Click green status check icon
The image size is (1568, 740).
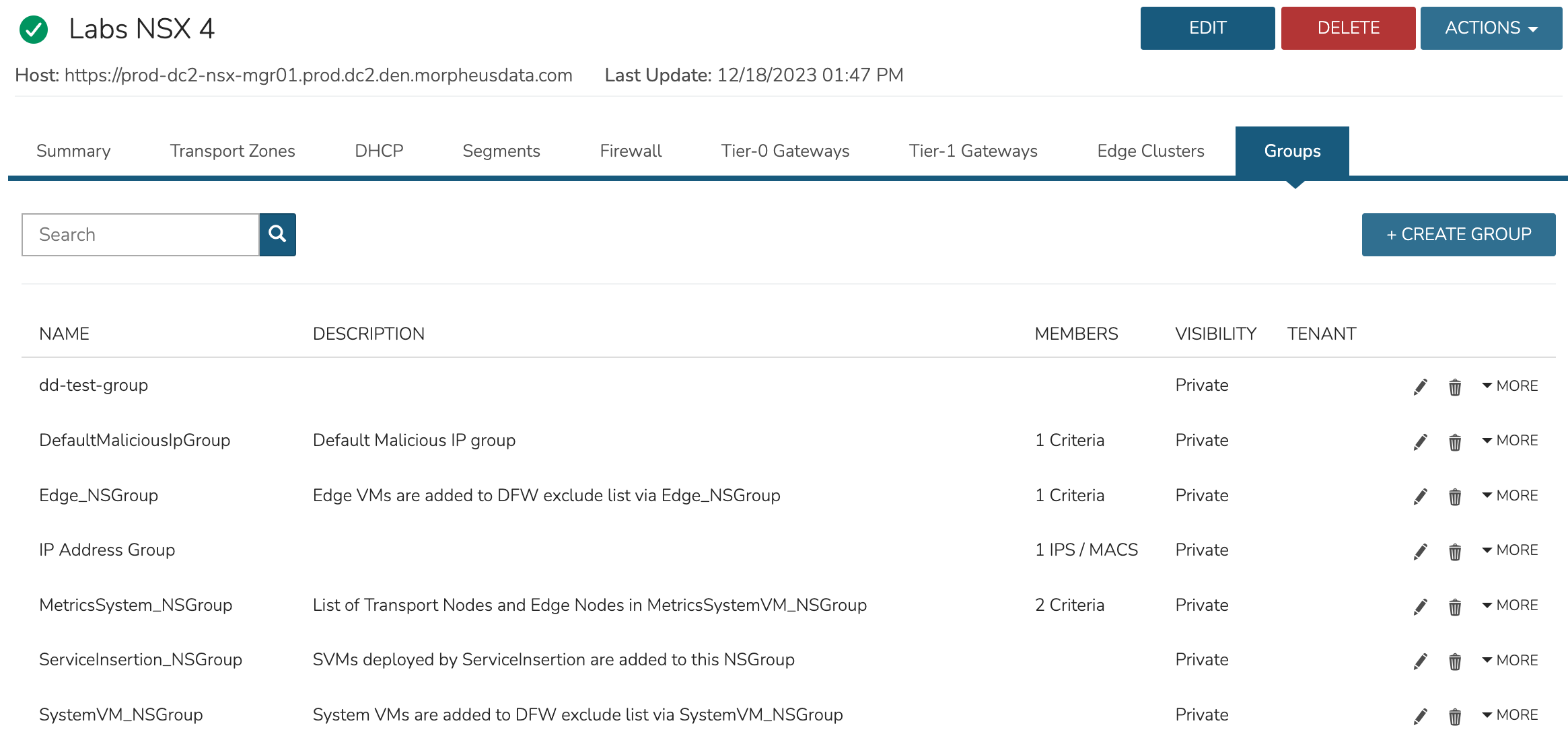point(33,30)
